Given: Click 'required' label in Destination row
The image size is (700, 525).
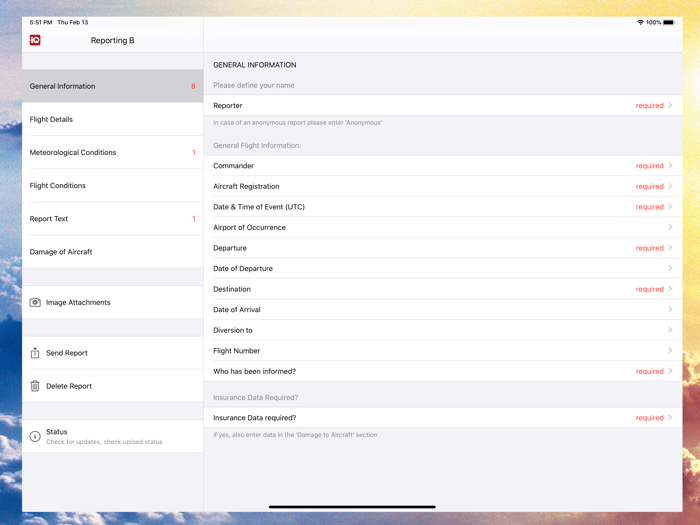Looking at the screenshot, I should pos(650,289).
